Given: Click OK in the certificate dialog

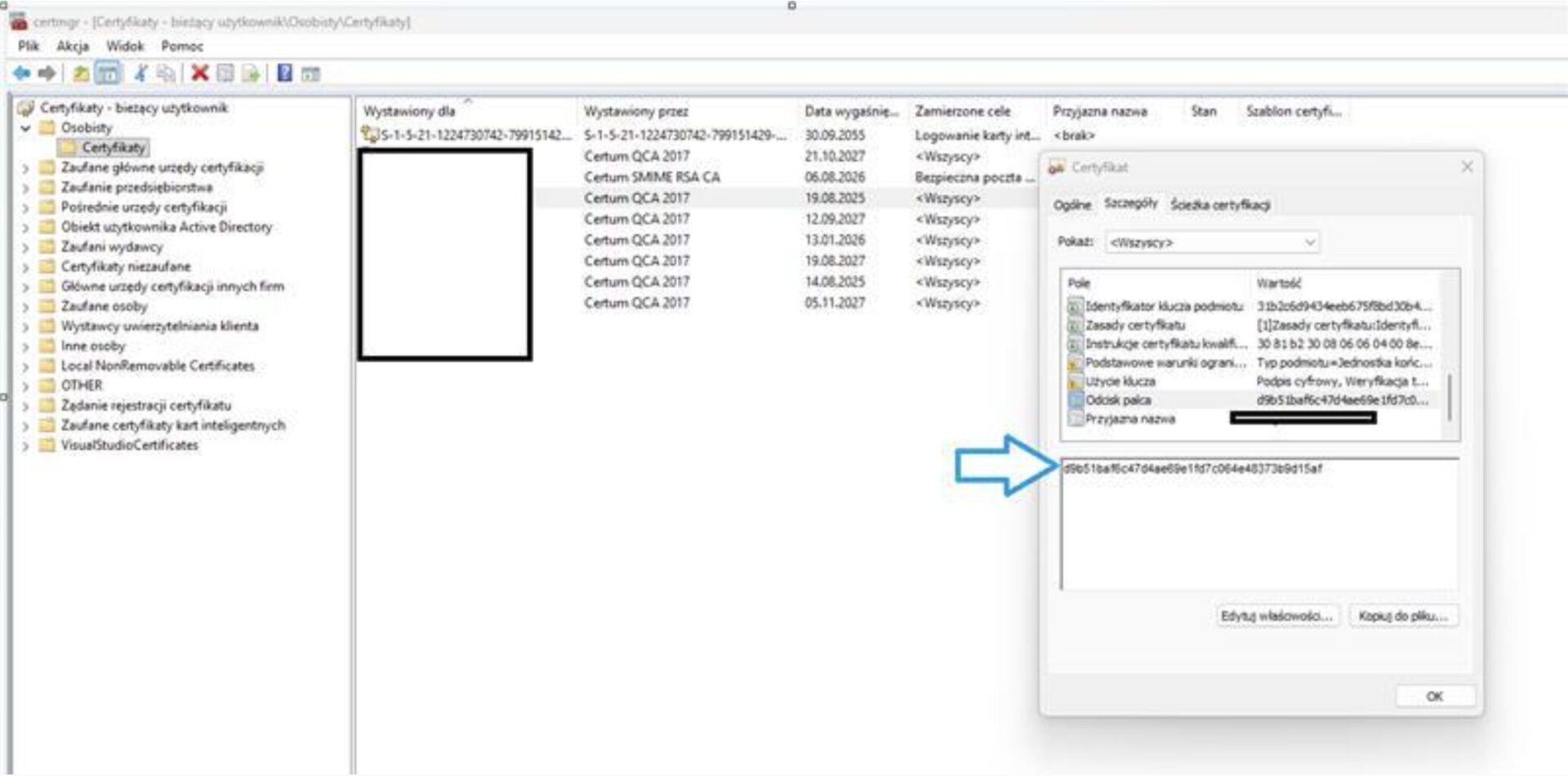Looking at the screenshot, I should [1434, 696].
